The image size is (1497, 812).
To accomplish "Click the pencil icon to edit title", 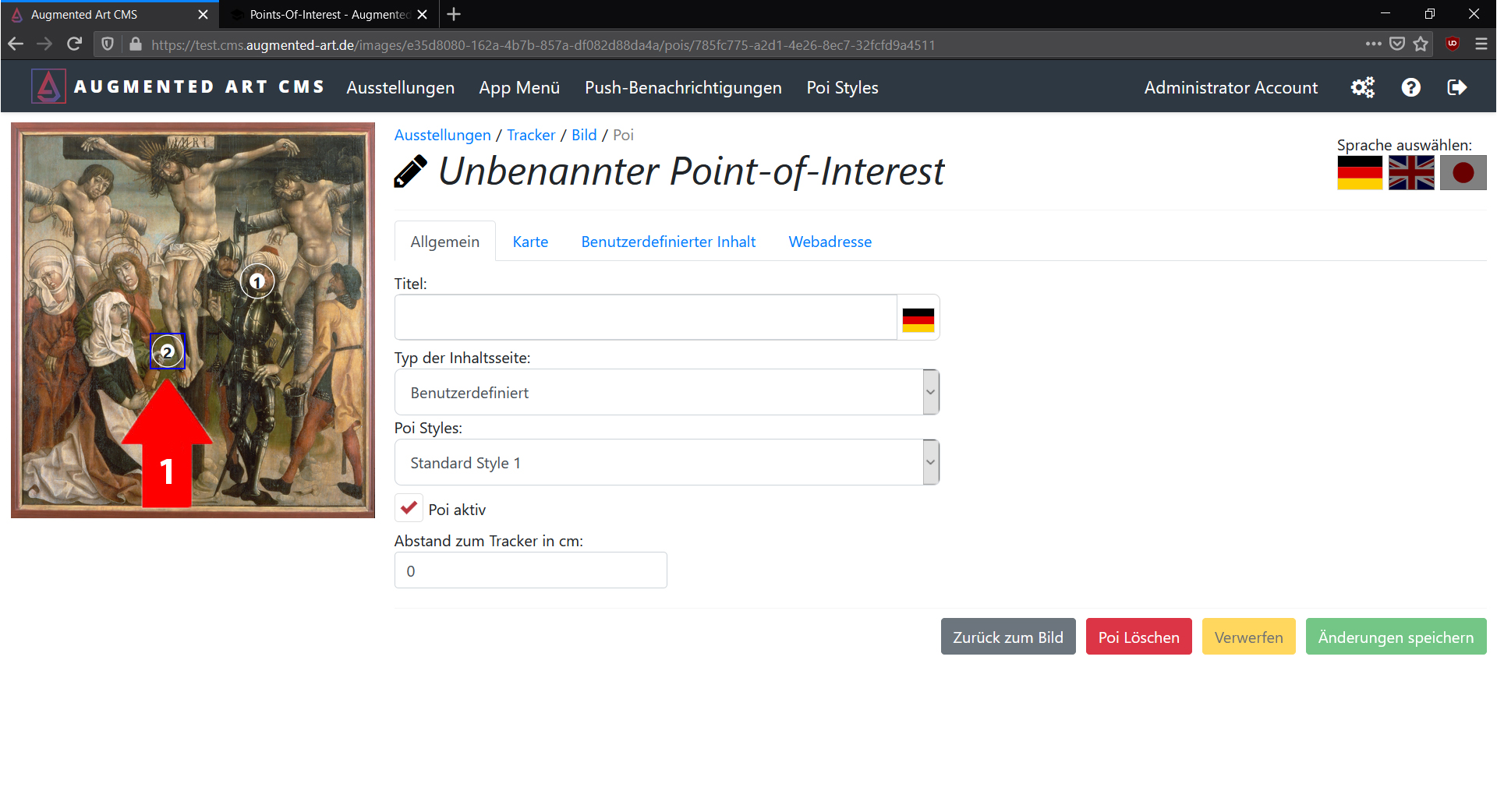I will 411,171.
